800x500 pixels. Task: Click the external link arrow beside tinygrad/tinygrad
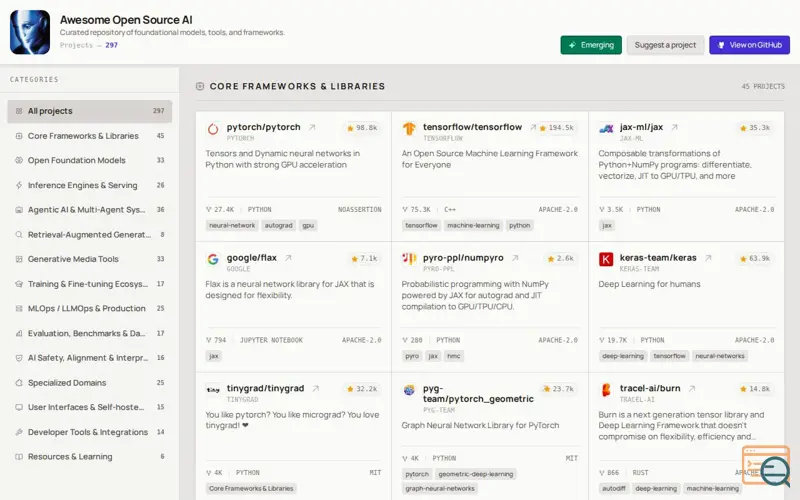[x=316, y=389]
